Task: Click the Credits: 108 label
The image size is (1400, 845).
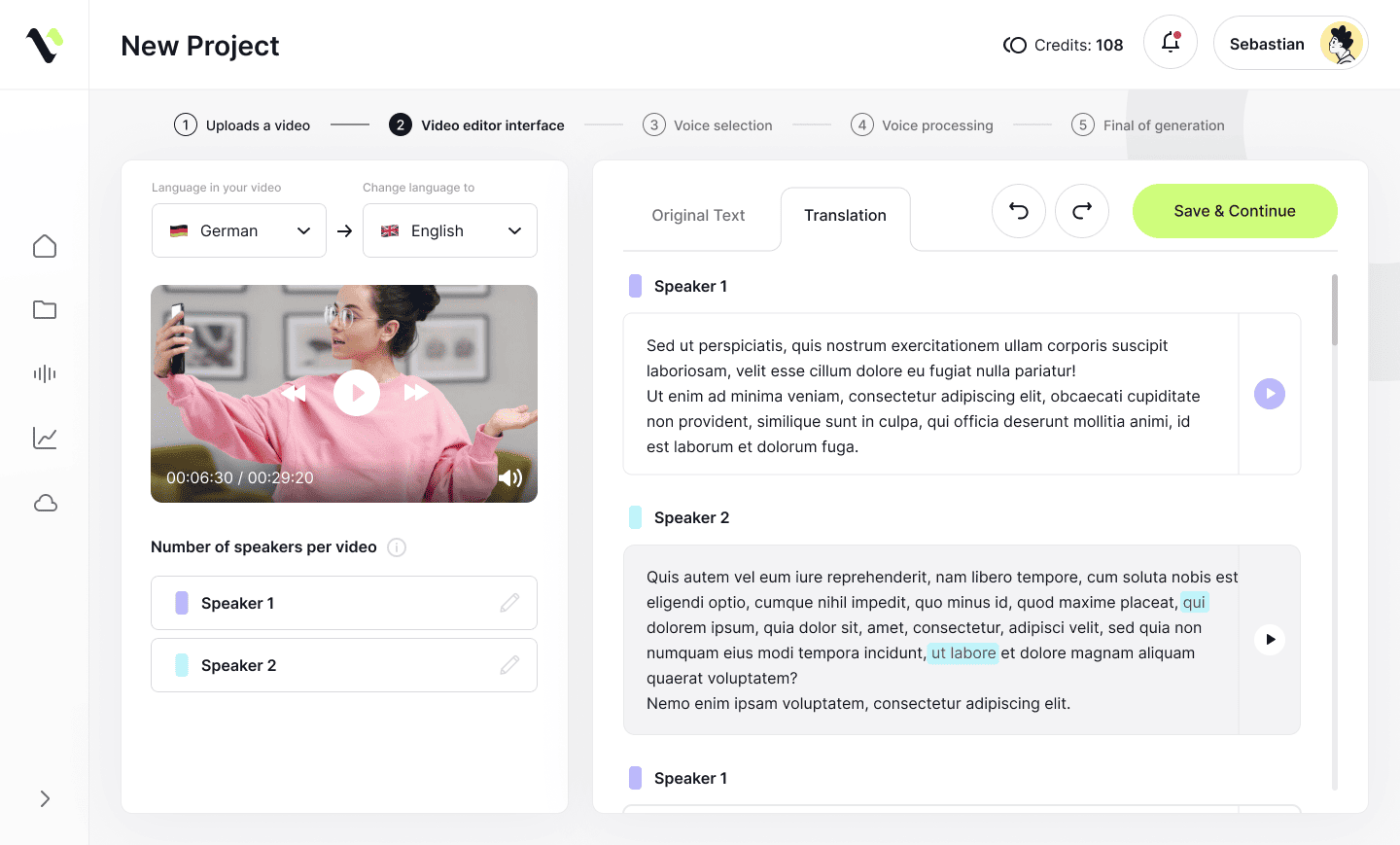Action: [x=1078, y=45]
